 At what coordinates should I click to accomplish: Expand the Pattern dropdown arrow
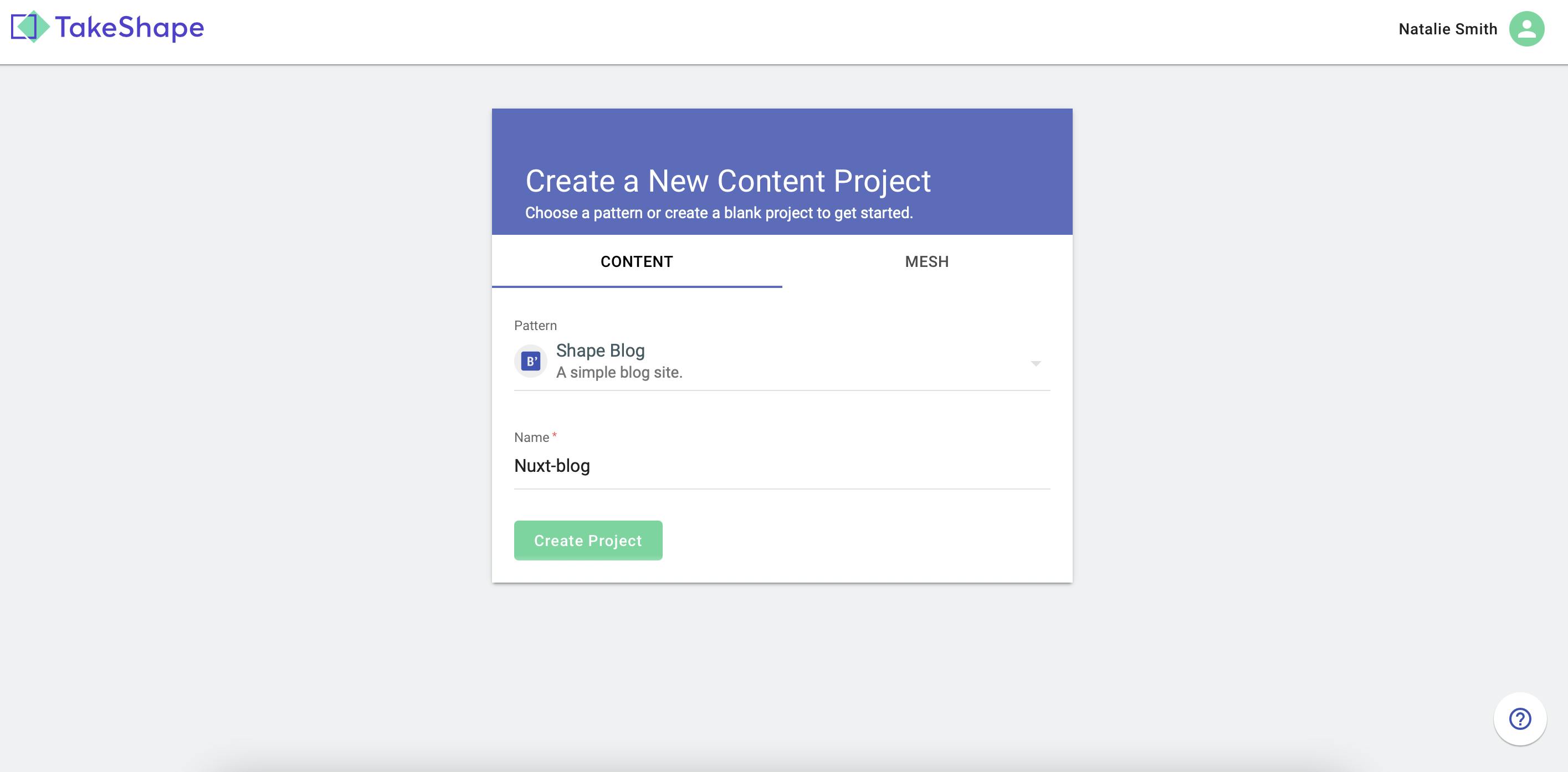pyautogui.click(x=1036, y=363)
